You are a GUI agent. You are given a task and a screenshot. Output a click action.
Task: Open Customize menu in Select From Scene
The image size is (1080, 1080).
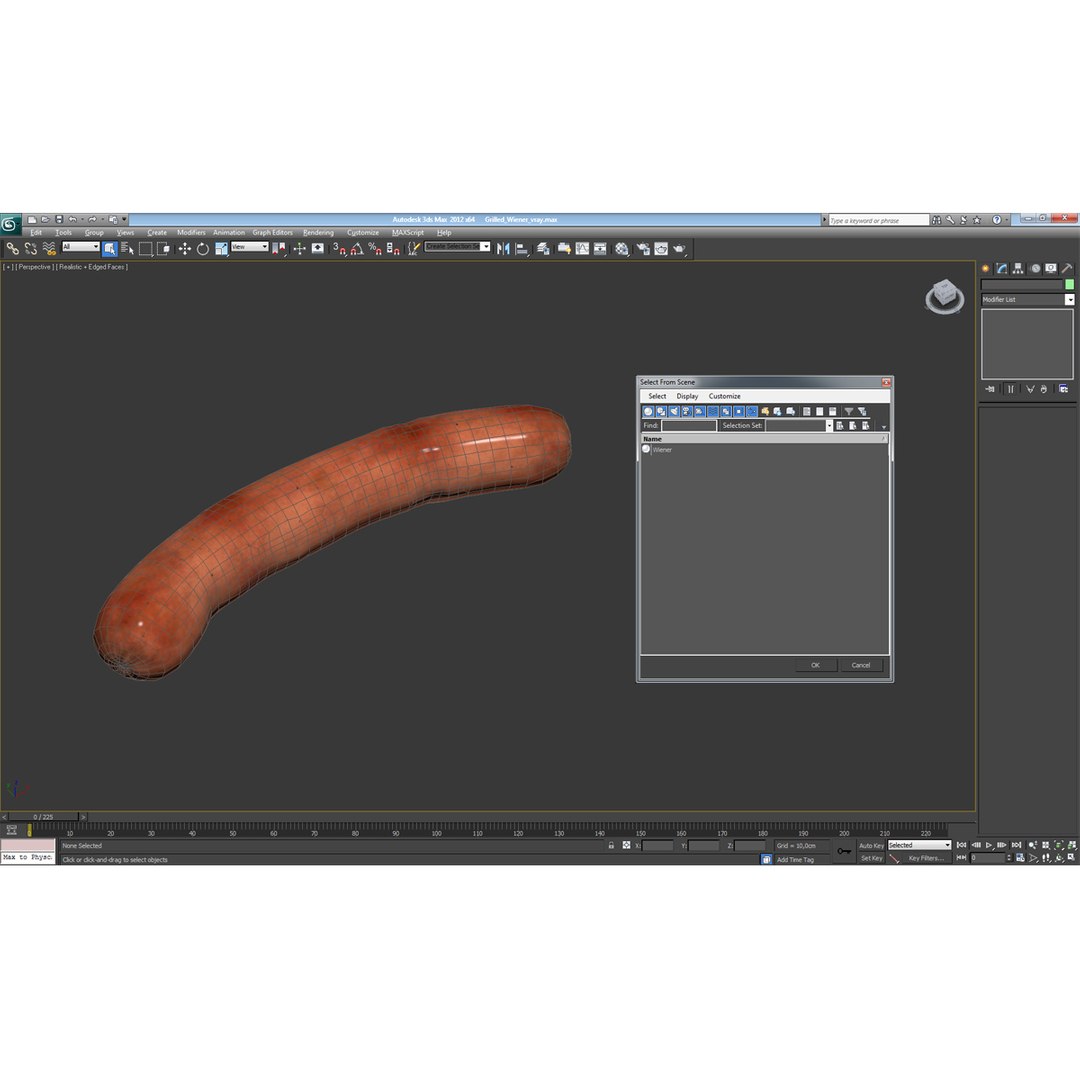[x=725, y=396]
